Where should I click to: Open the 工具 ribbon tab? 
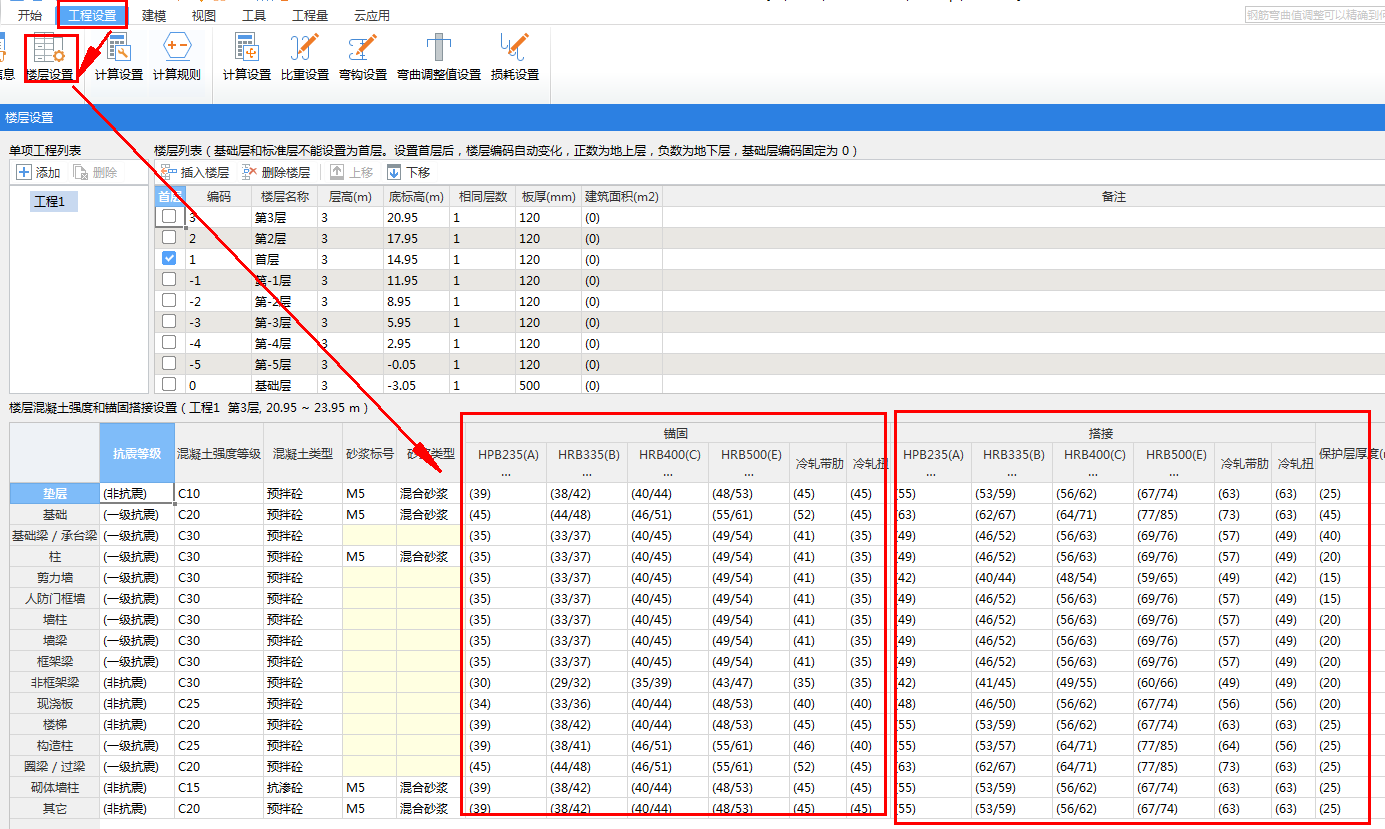click(x=254, y=15)
